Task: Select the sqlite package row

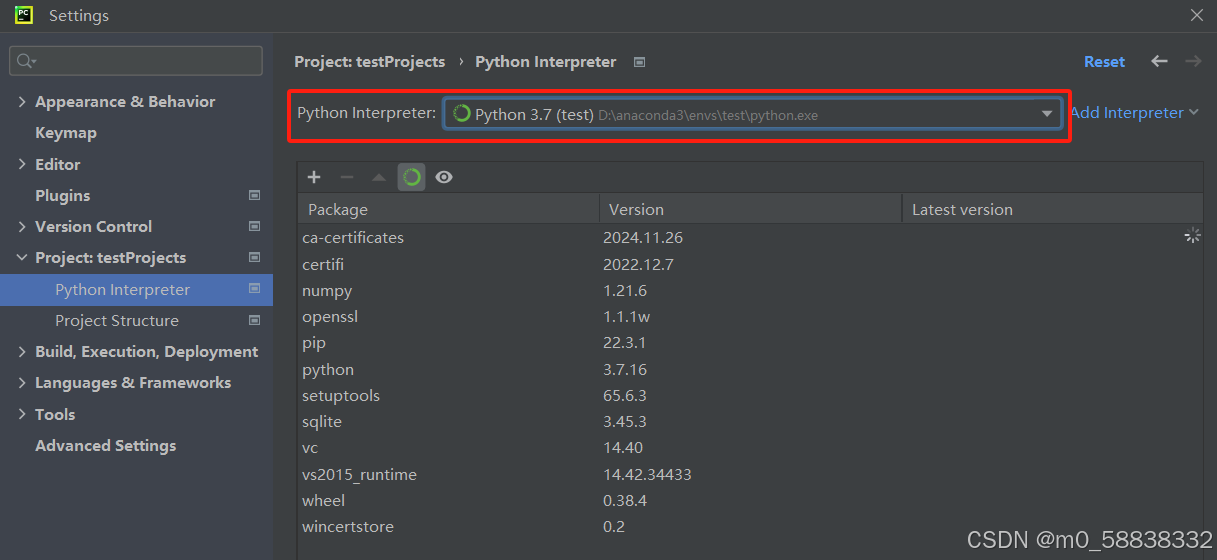Action: (x=750, y=421)
